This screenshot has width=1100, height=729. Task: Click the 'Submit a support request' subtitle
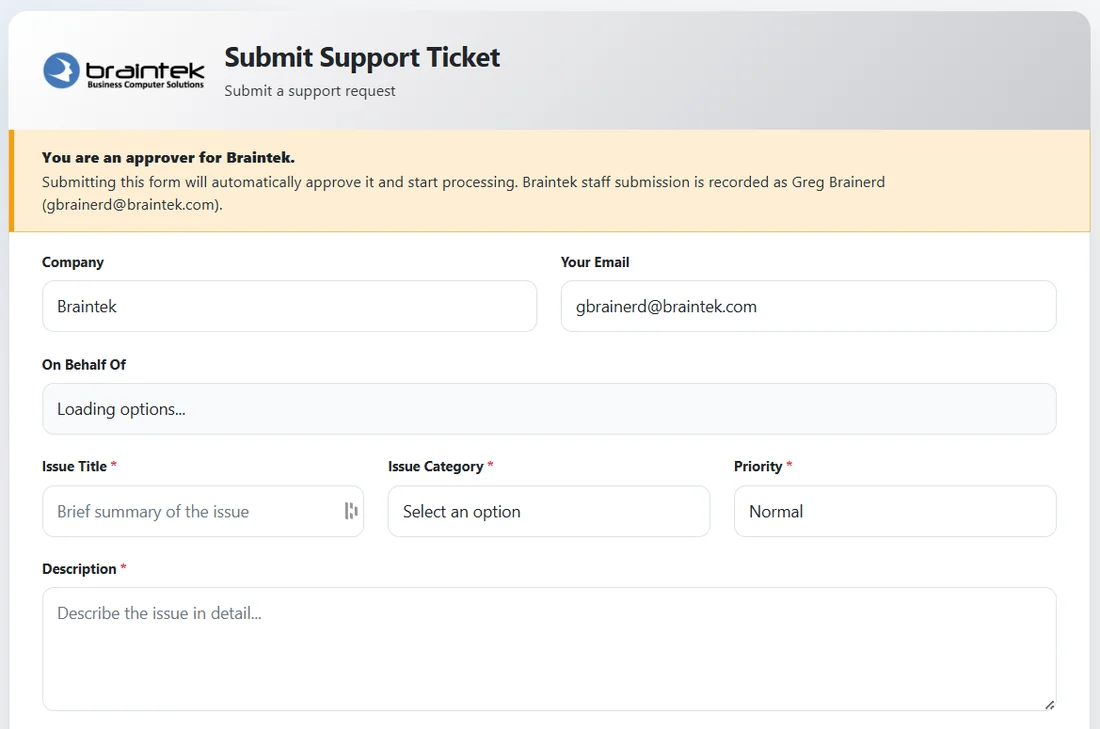coord(309,91)
